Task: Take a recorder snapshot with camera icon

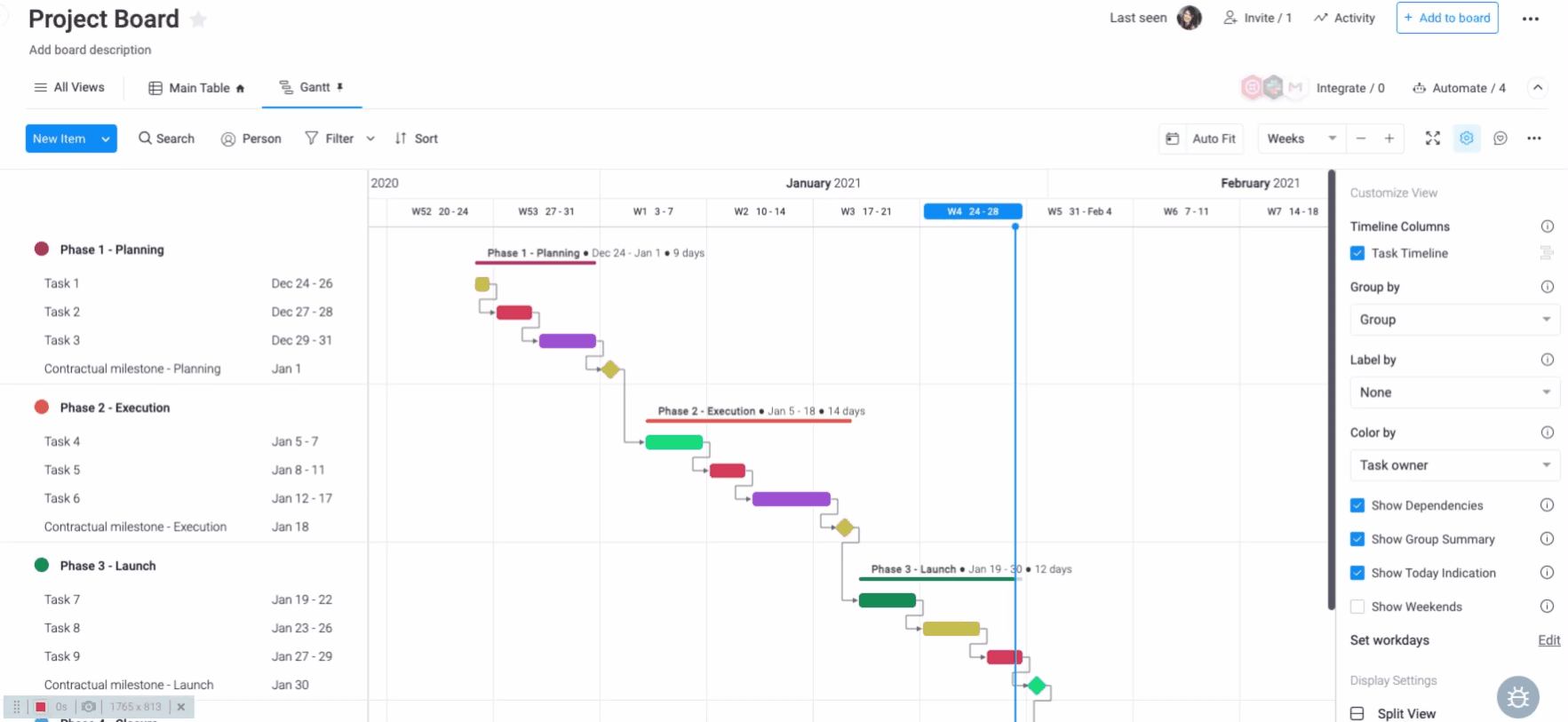Action: click(89, 707)
